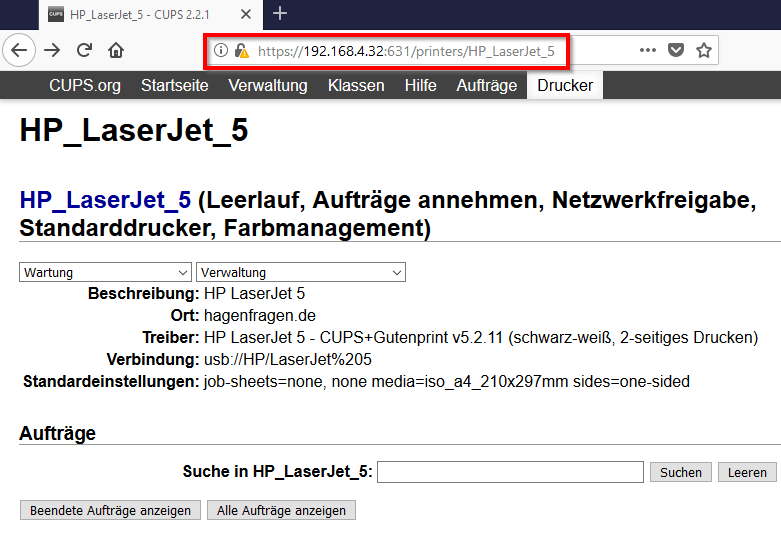781x533 pixels.
Task: Click the search field for HP_LaserJet_5 jobs
Action: tap(510, 472)
